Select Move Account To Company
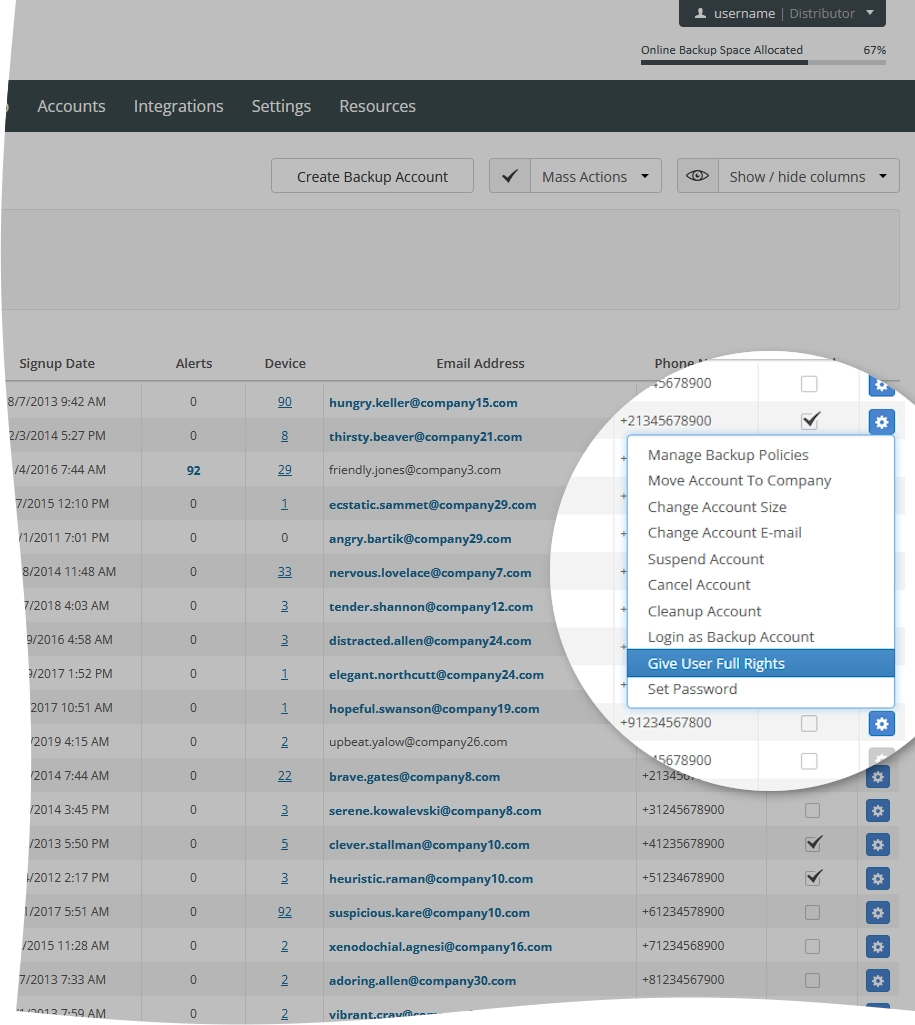The width and height of the screenshot is (915, 1025). (739, 481)
